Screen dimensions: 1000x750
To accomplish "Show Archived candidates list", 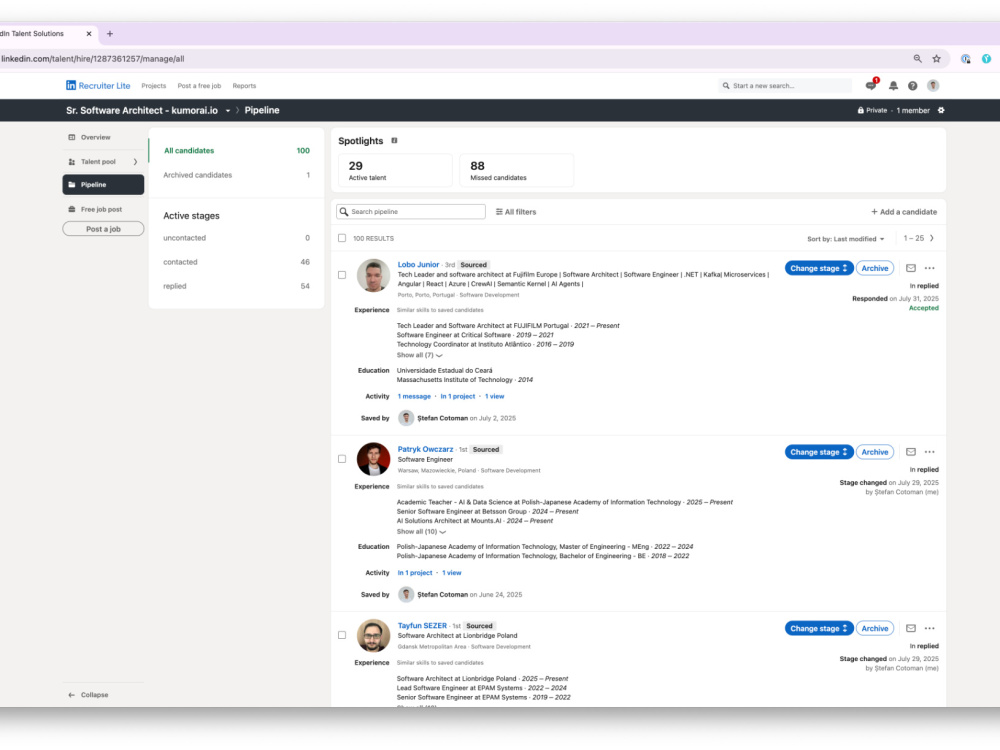I will [x=237, y=175].
